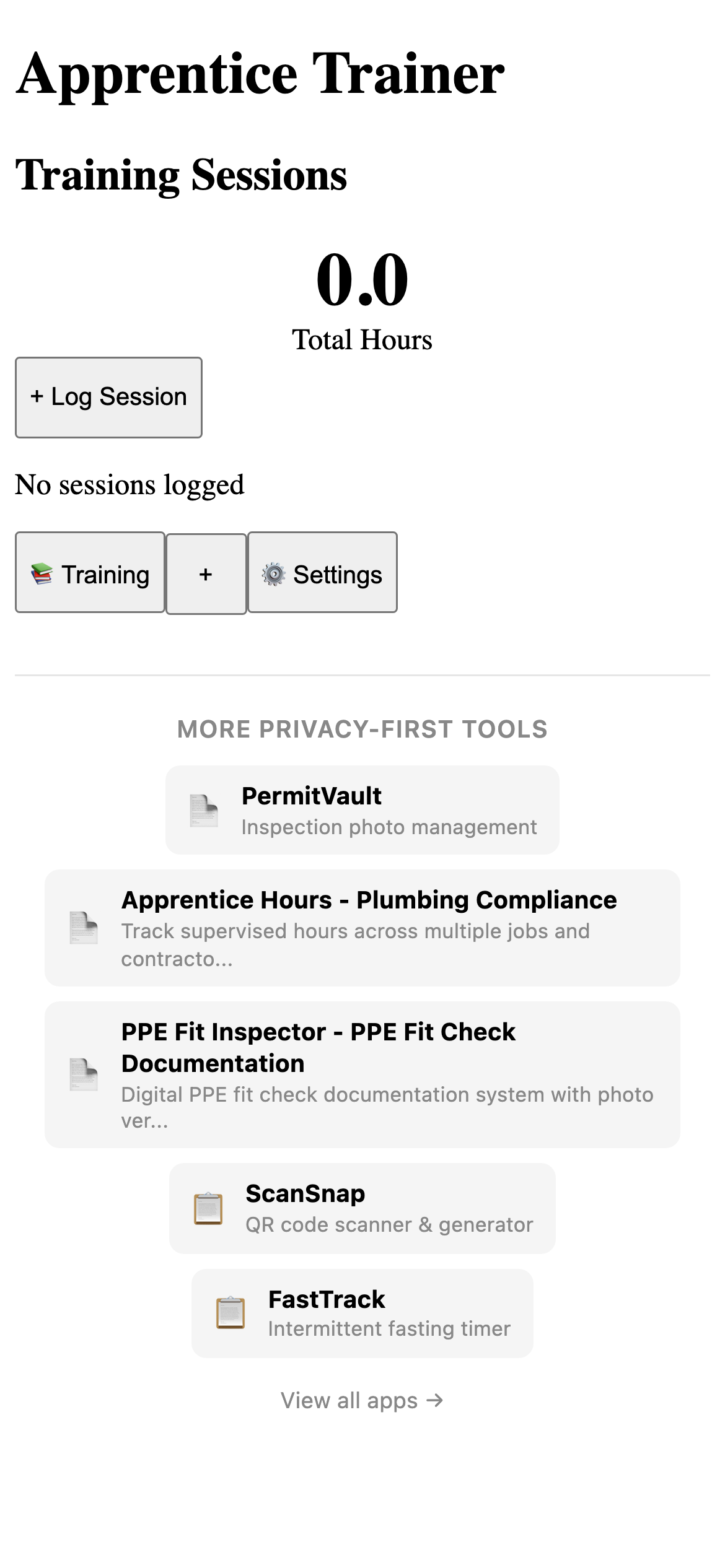Open the ScanSnap QR scanner app
The width and height of the screenshot is (725, 1568).
coord(362,1208)
